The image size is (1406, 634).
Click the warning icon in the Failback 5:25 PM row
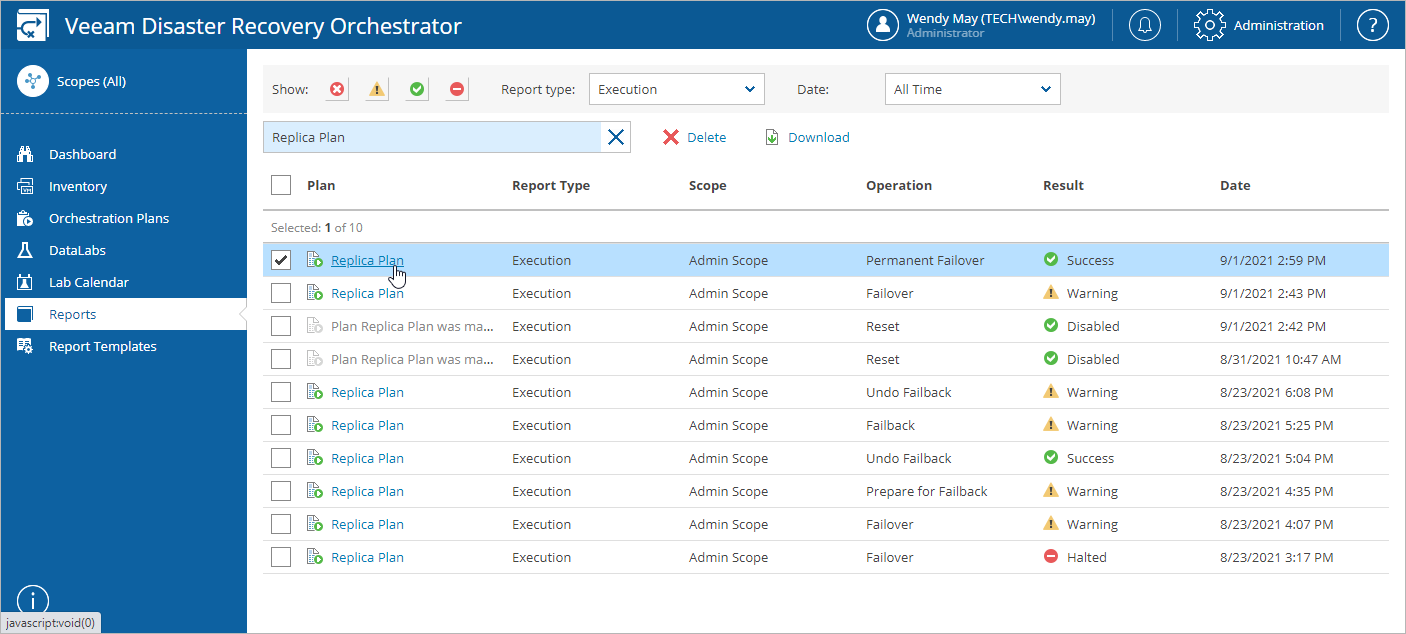pos(1051,425)
